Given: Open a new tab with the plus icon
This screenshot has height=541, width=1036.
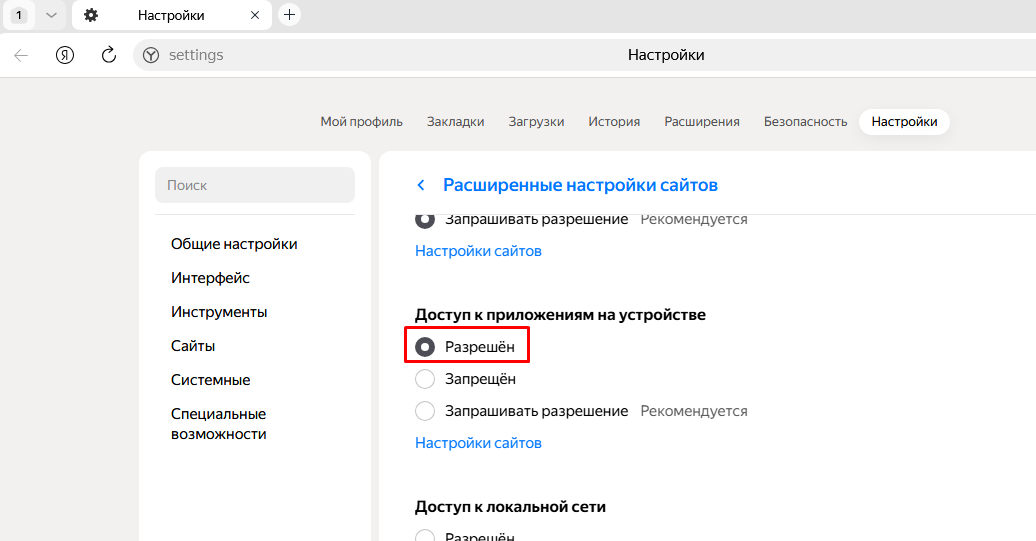Looking at the screenshot, I should 289,15.
